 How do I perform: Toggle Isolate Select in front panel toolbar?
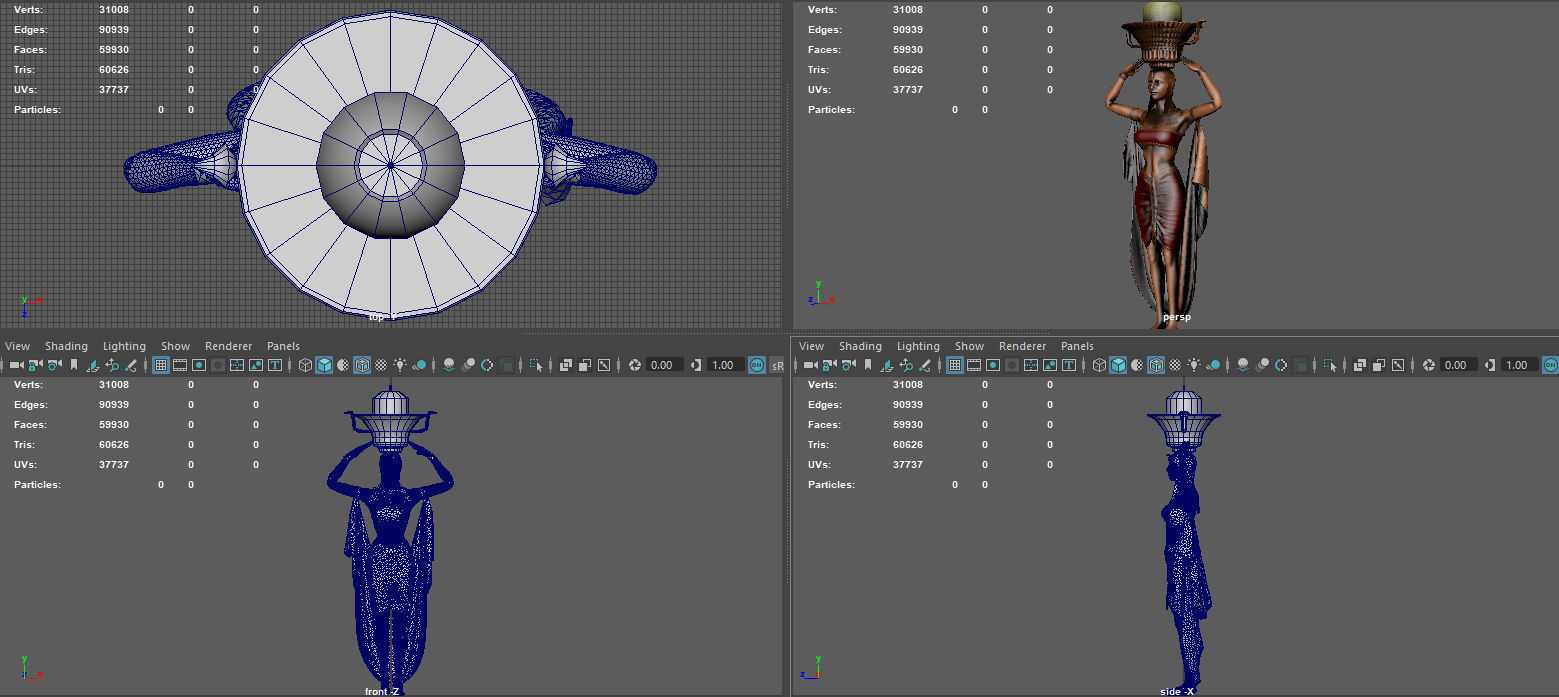[536, 365]
